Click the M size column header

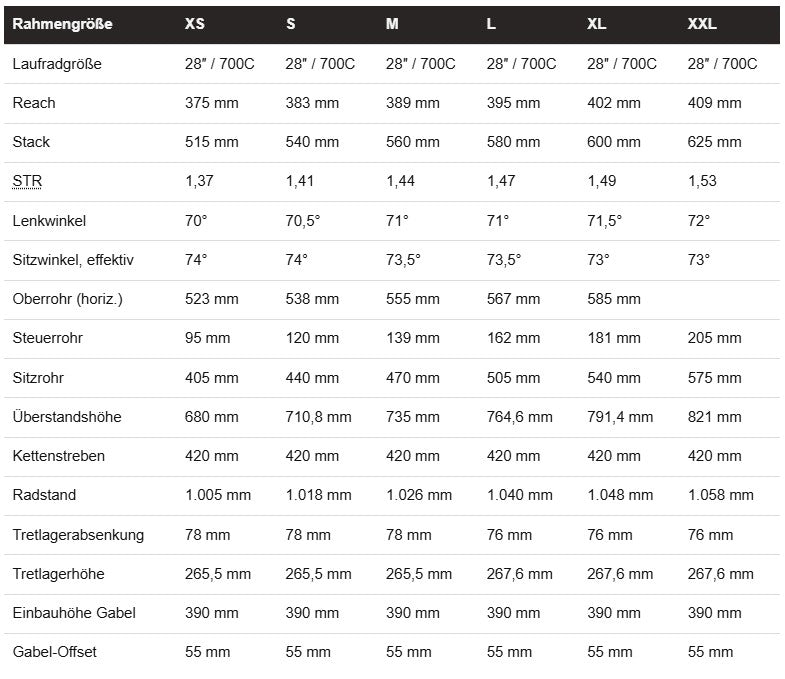tap(392, 24)
